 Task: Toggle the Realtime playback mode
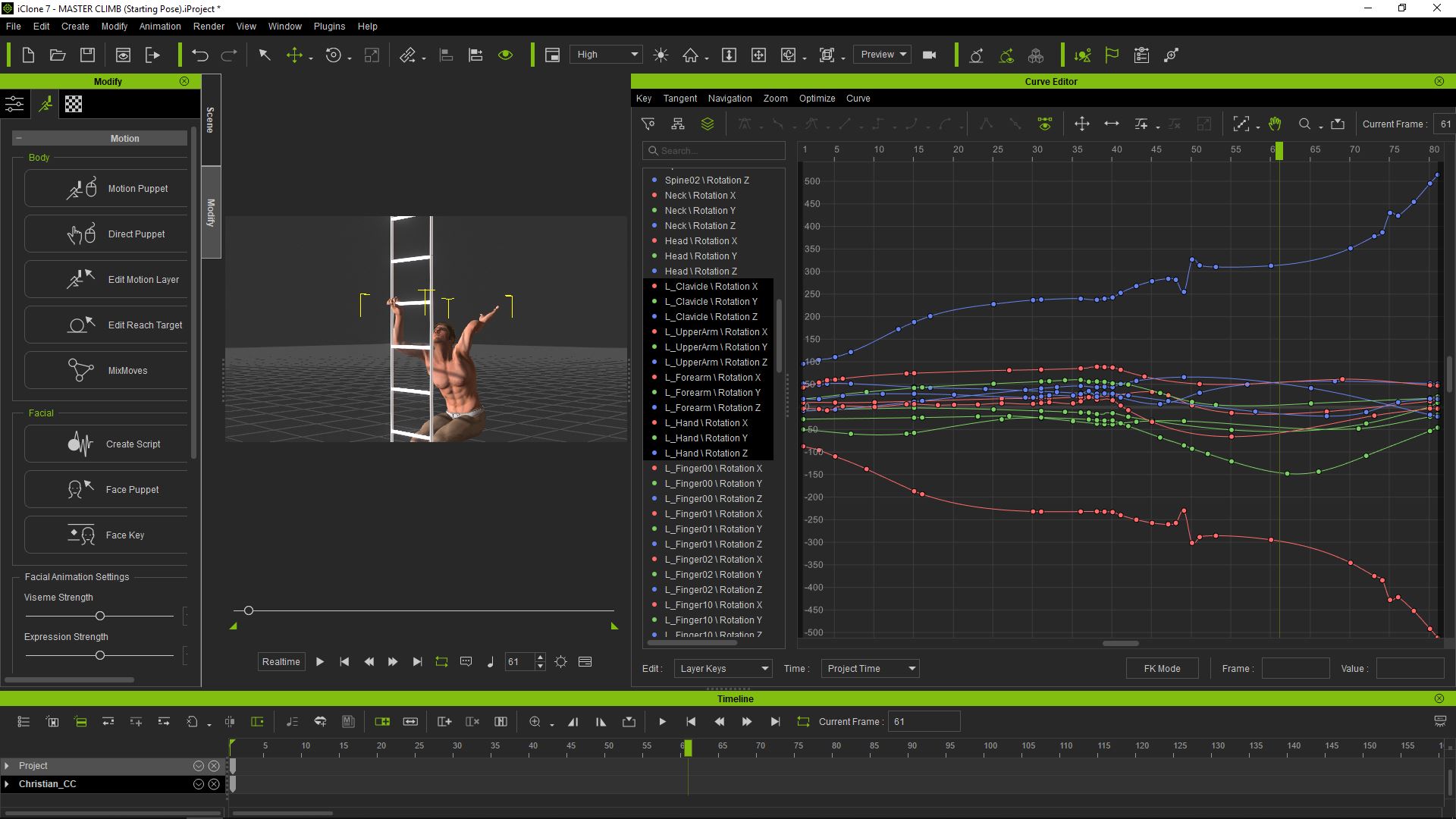coord(281,661)
